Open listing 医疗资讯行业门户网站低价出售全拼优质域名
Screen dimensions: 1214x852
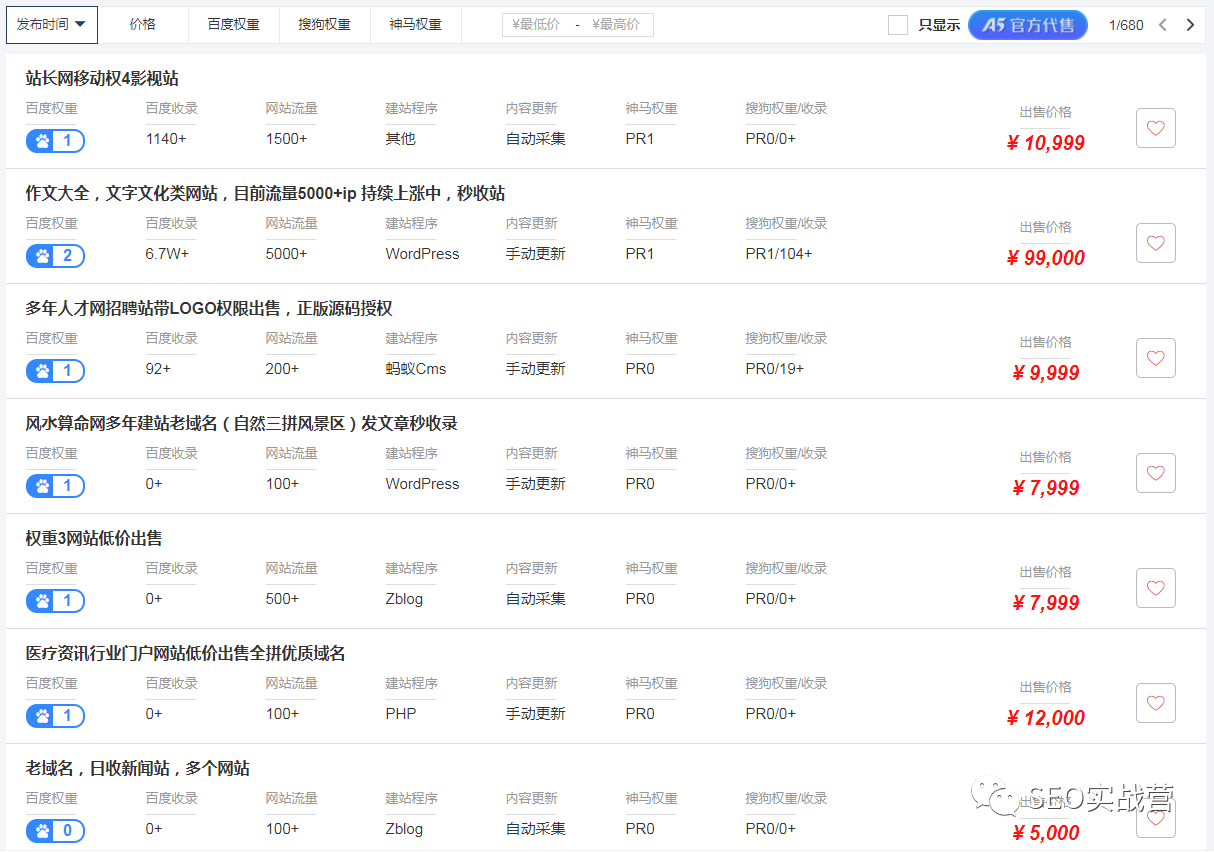tap(185, 654)
